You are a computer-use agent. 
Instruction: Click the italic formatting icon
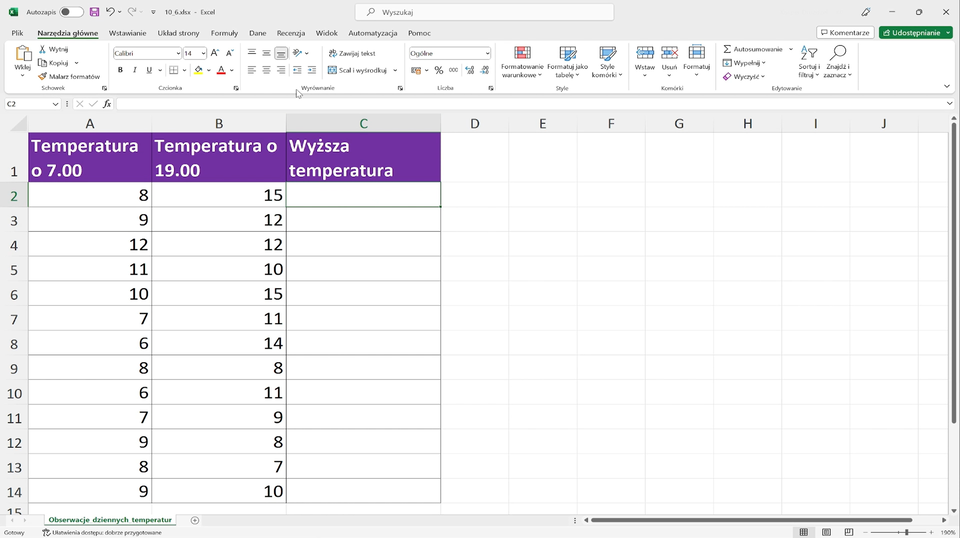pyautogui.click(x=134, y=70)
